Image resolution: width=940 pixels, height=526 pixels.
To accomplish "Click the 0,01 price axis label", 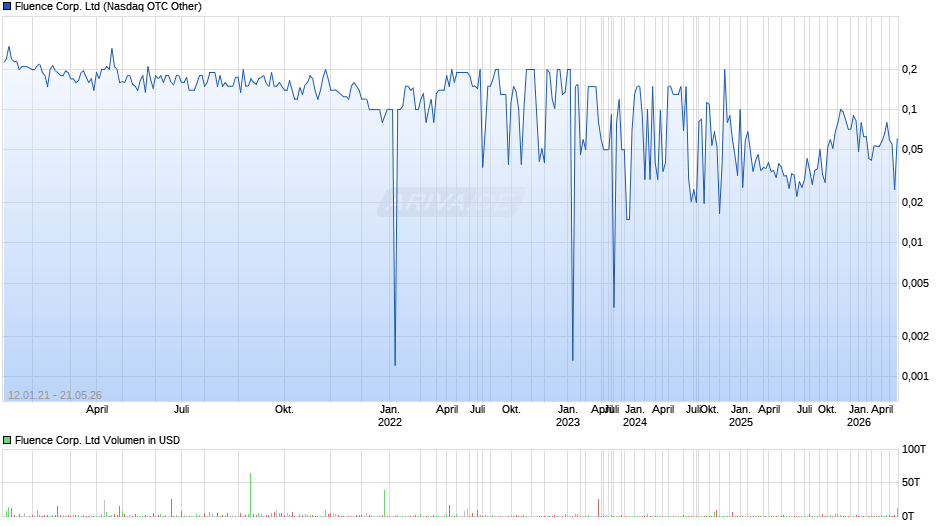I will coord(912,242).
